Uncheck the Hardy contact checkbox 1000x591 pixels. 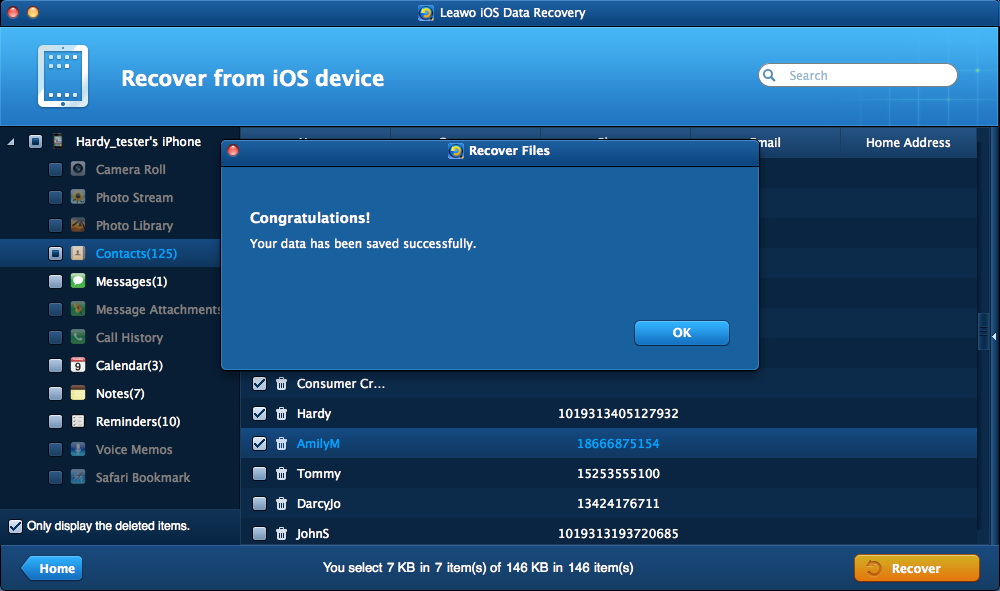259,414
